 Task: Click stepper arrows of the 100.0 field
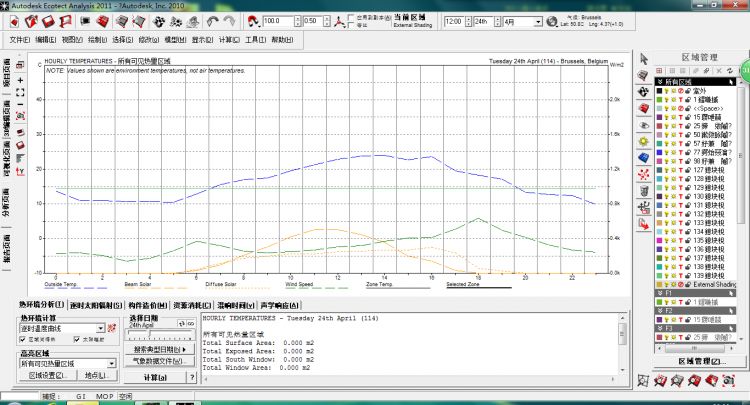(x=298, y=22)
